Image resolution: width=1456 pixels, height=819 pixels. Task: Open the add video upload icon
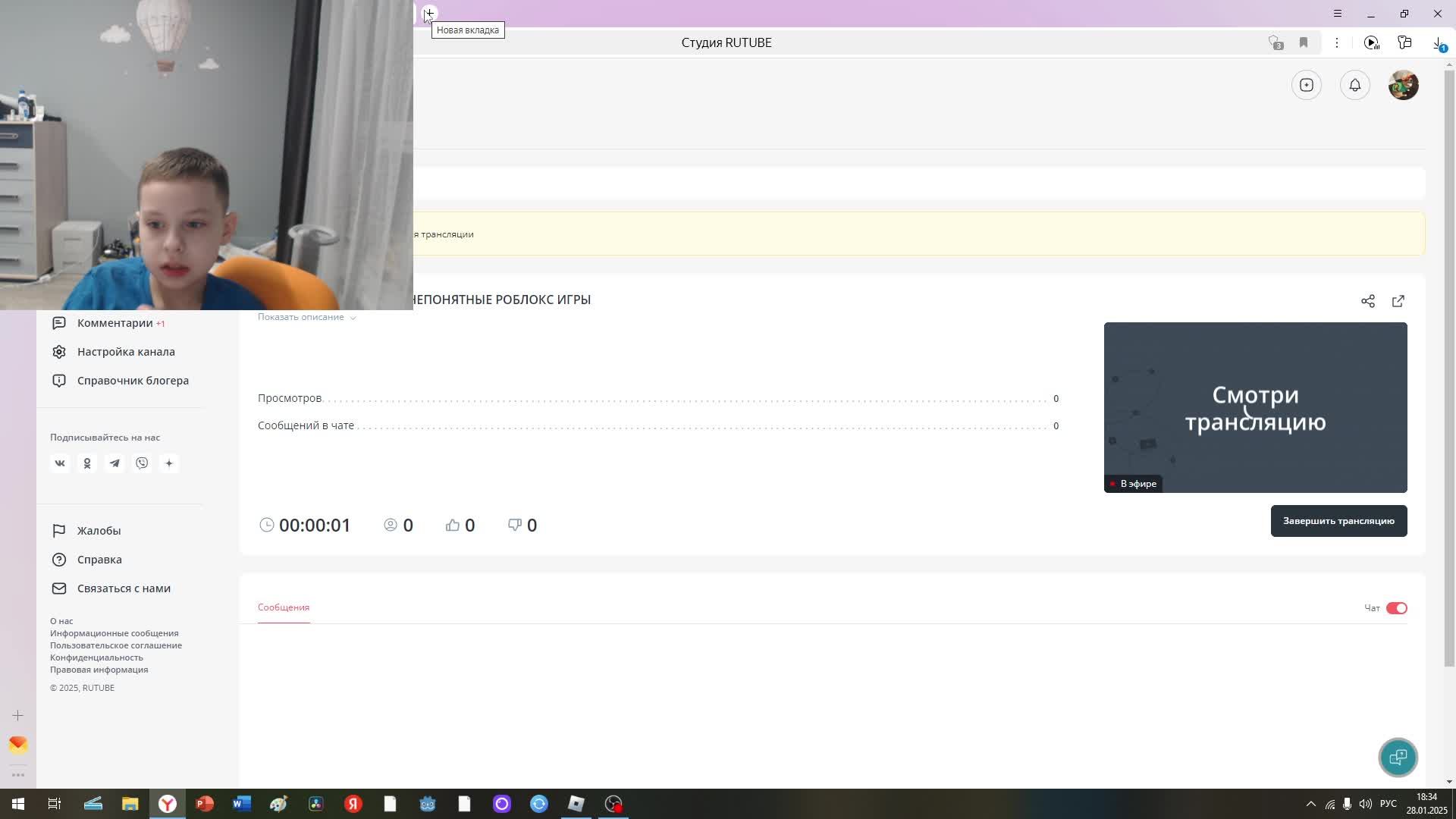[1306, 85]
